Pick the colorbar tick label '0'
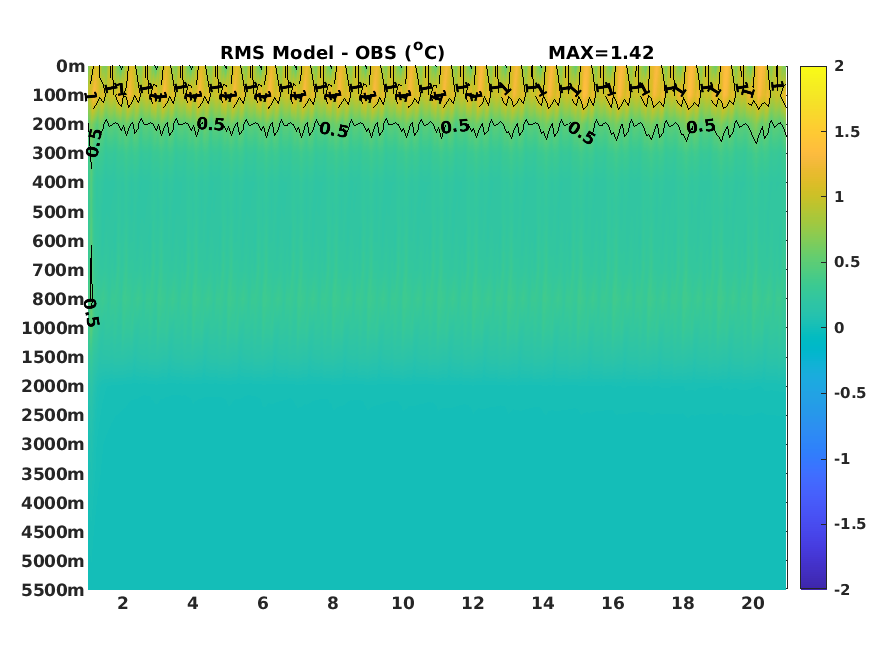Viewport: 875px width, 656px height. 839,328
